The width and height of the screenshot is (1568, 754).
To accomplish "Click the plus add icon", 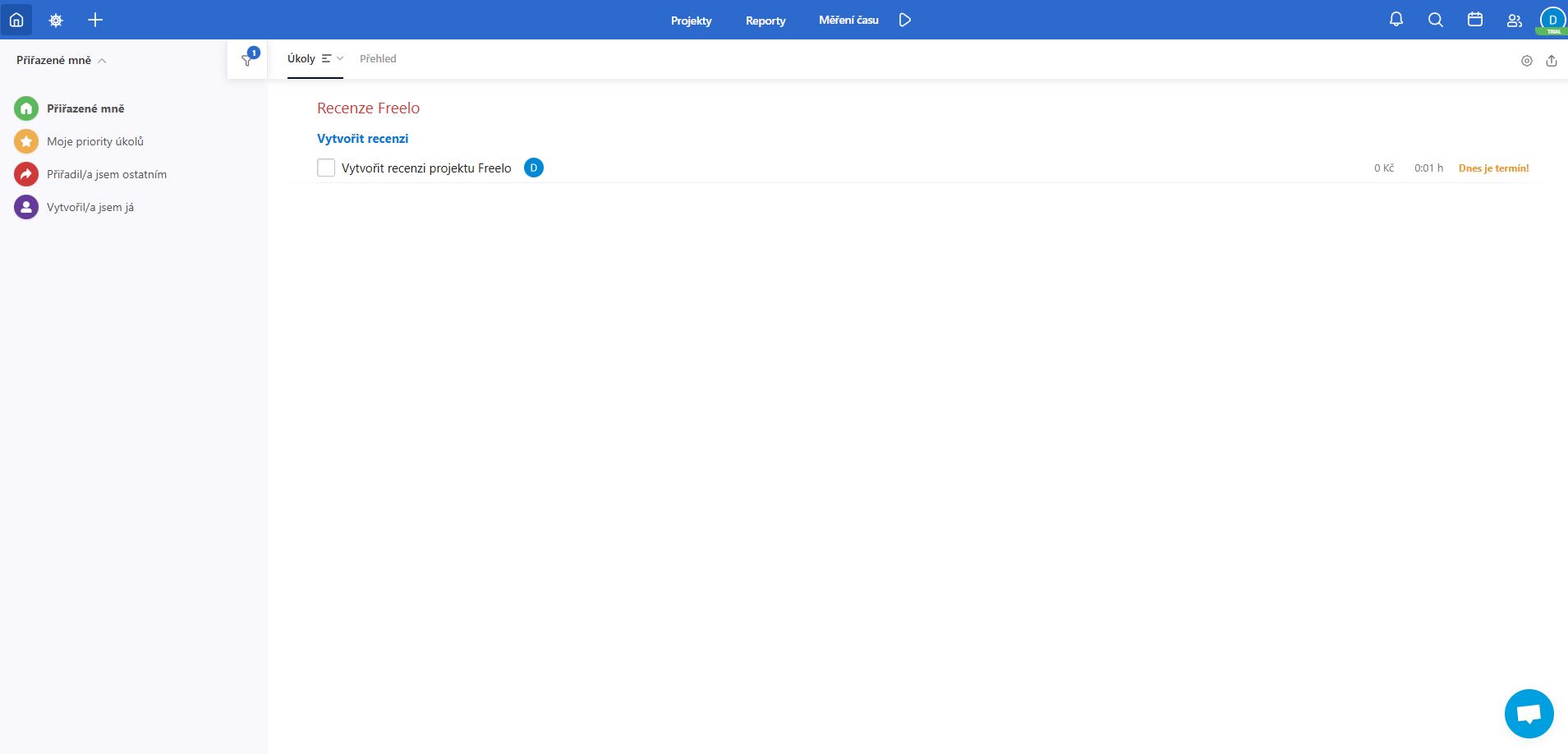I will (95, 20).
